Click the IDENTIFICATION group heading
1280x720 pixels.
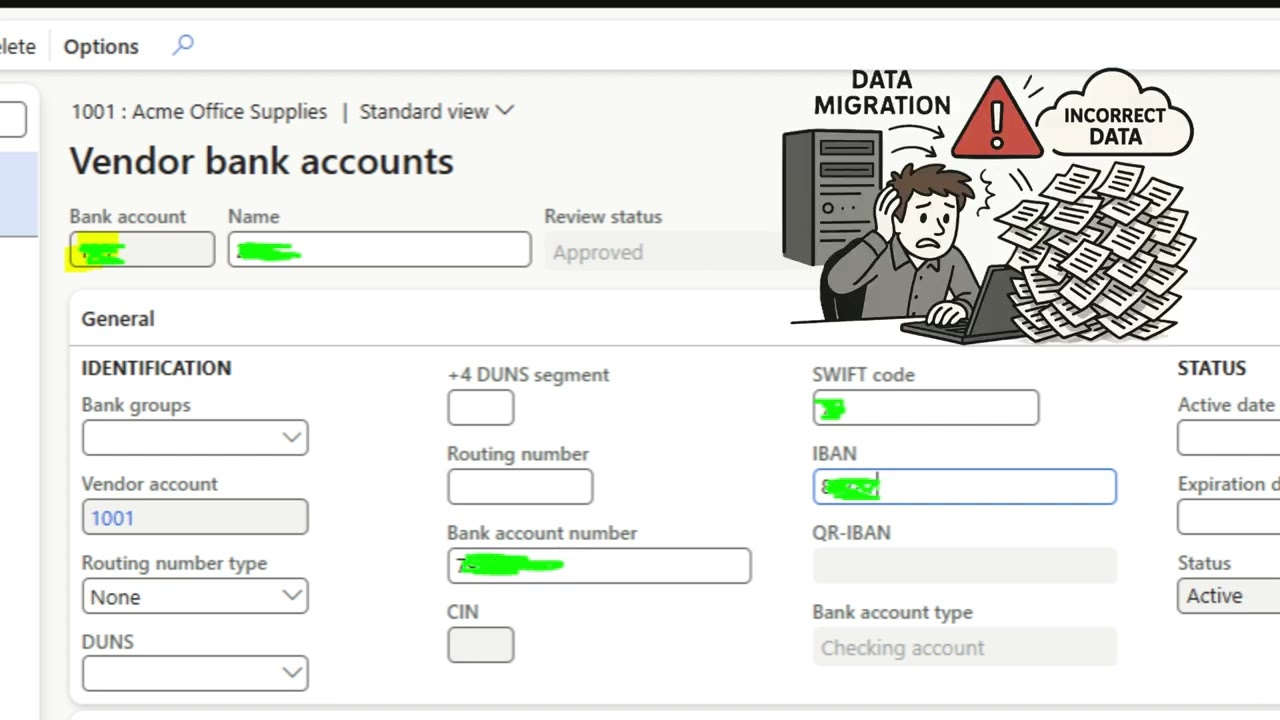pos(156,368)
